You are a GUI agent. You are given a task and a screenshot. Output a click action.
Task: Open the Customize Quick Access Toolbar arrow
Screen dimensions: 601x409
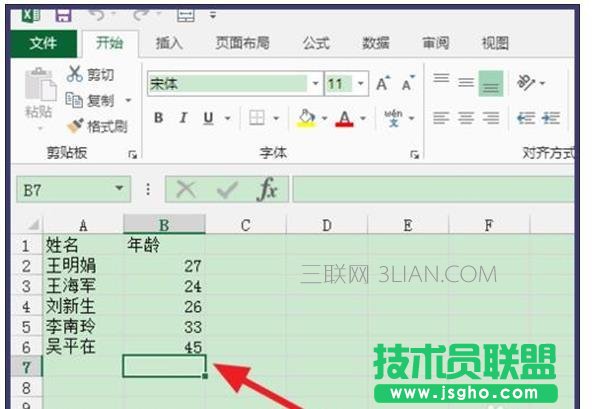[x=213, y=16]
